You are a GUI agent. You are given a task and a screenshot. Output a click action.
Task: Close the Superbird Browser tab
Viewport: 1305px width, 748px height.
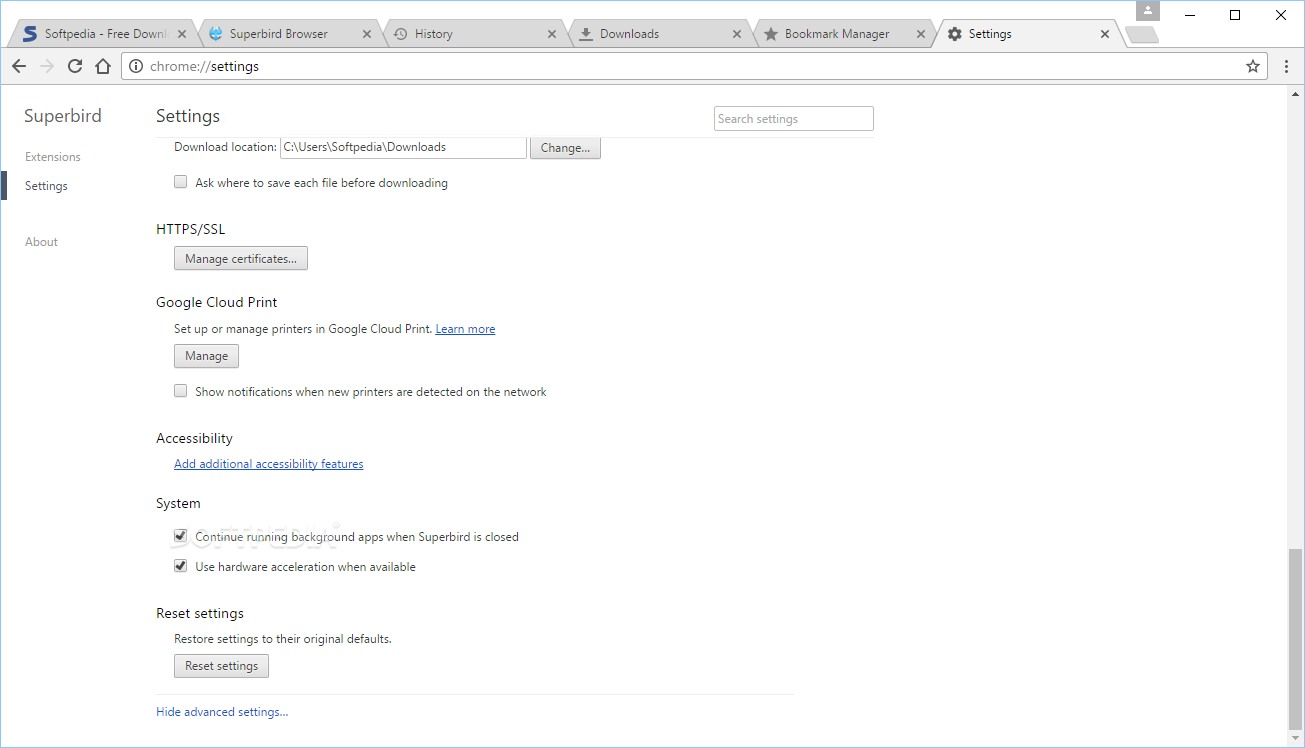(x=366, y=34)
